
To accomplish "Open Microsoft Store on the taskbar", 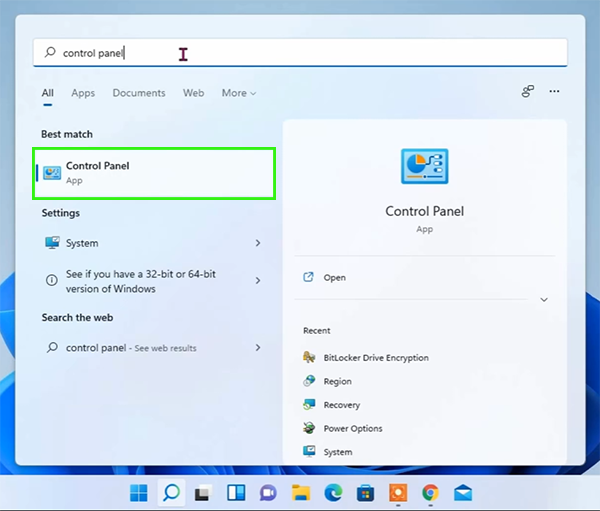I will tap(365, 493).
